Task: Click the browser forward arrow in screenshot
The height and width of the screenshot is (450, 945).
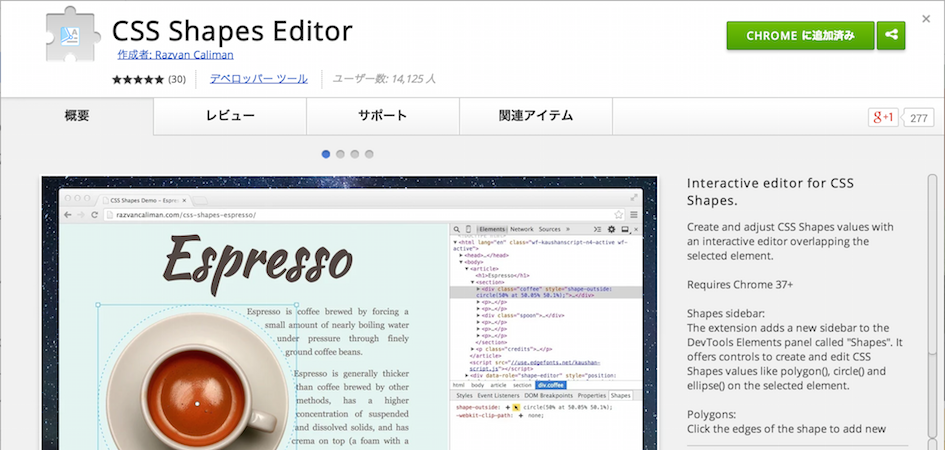Action: pyautogui.click(x=81, y=215)
